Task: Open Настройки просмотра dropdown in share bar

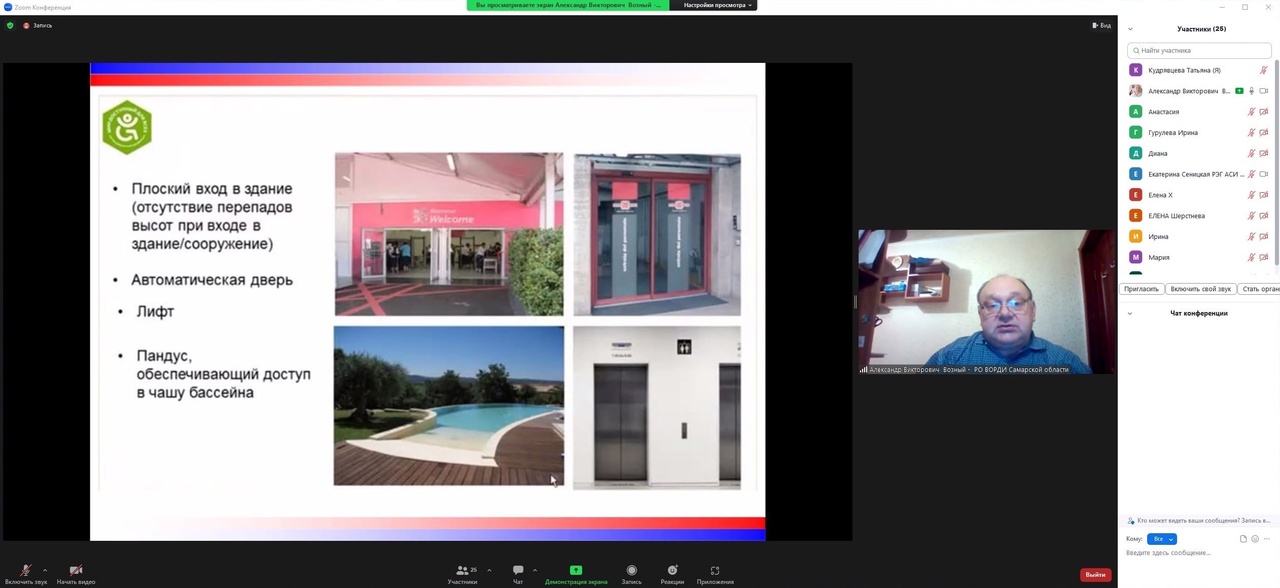Action: (717, 5)
